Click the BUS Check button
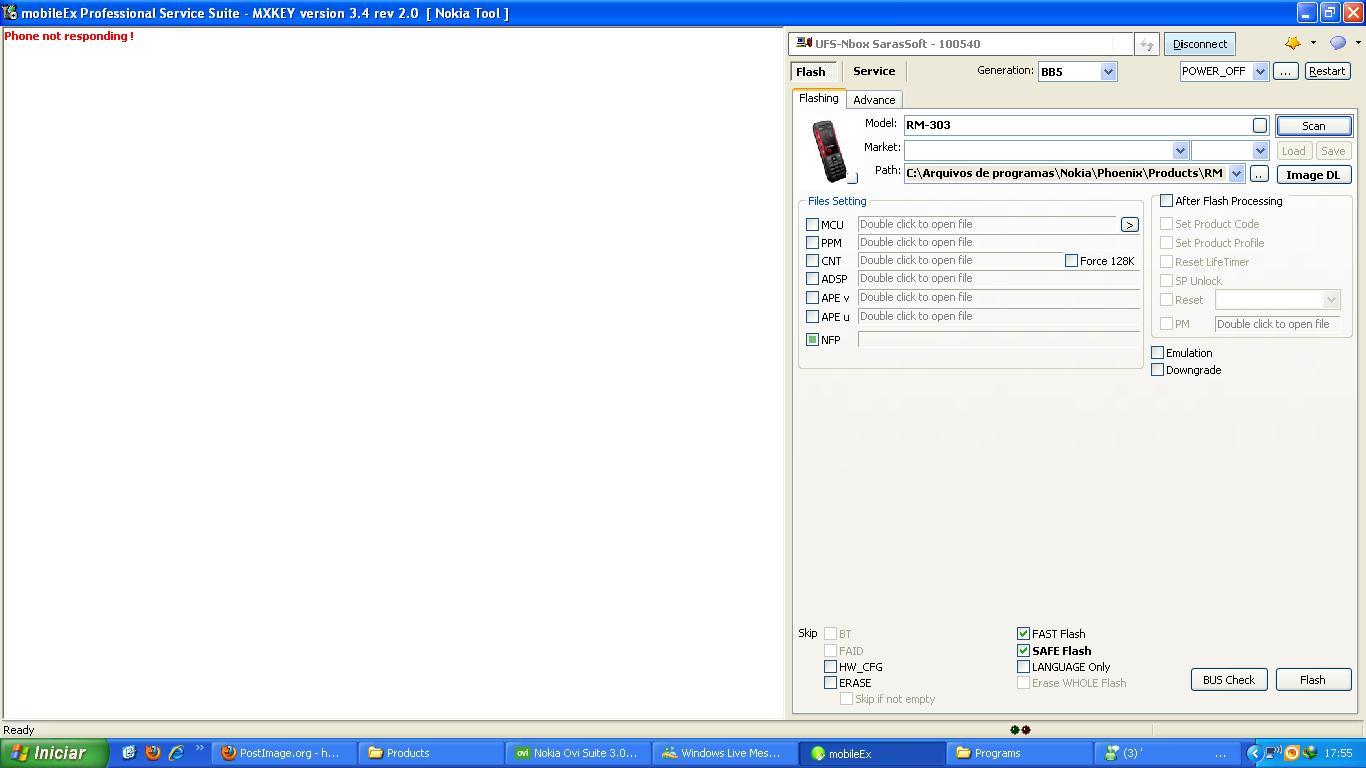 click(1229, 680)
